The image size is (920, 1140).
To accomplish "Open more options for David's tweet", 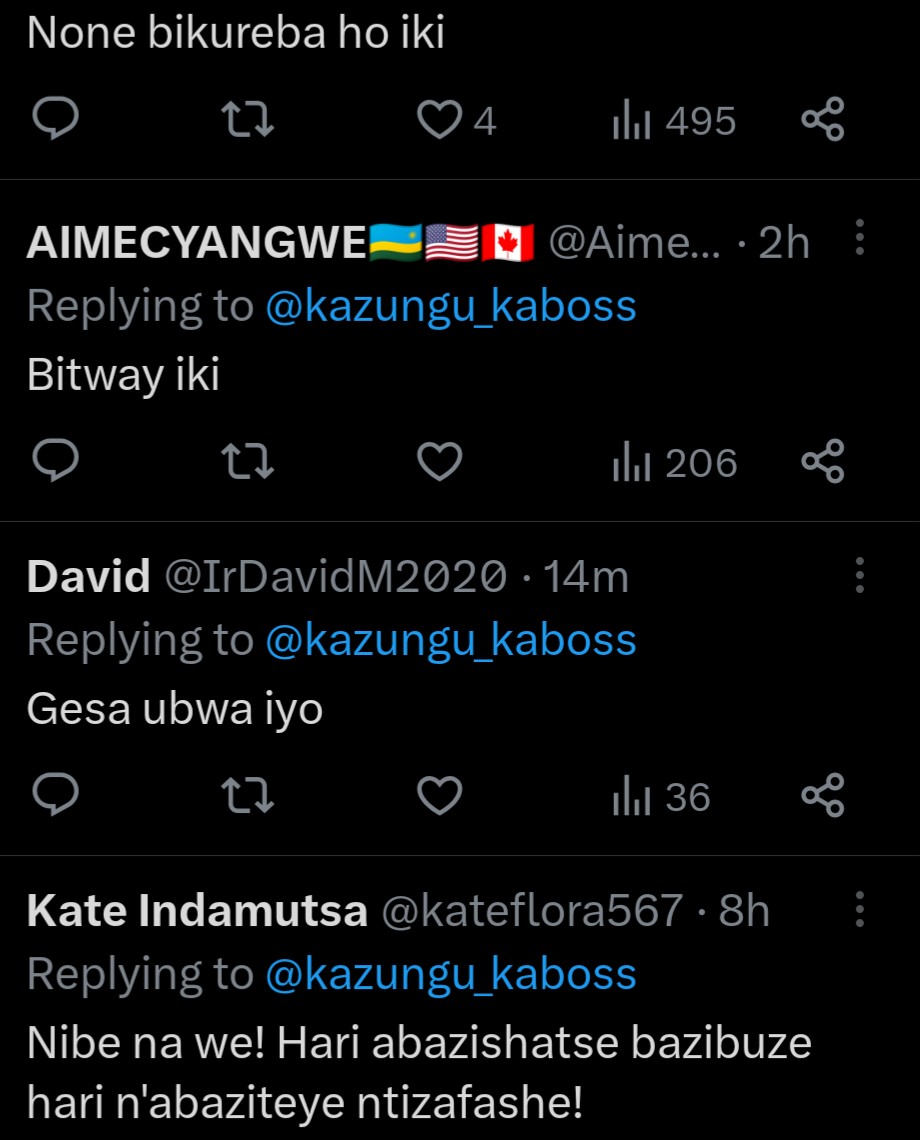I will (x=859, y=575).
